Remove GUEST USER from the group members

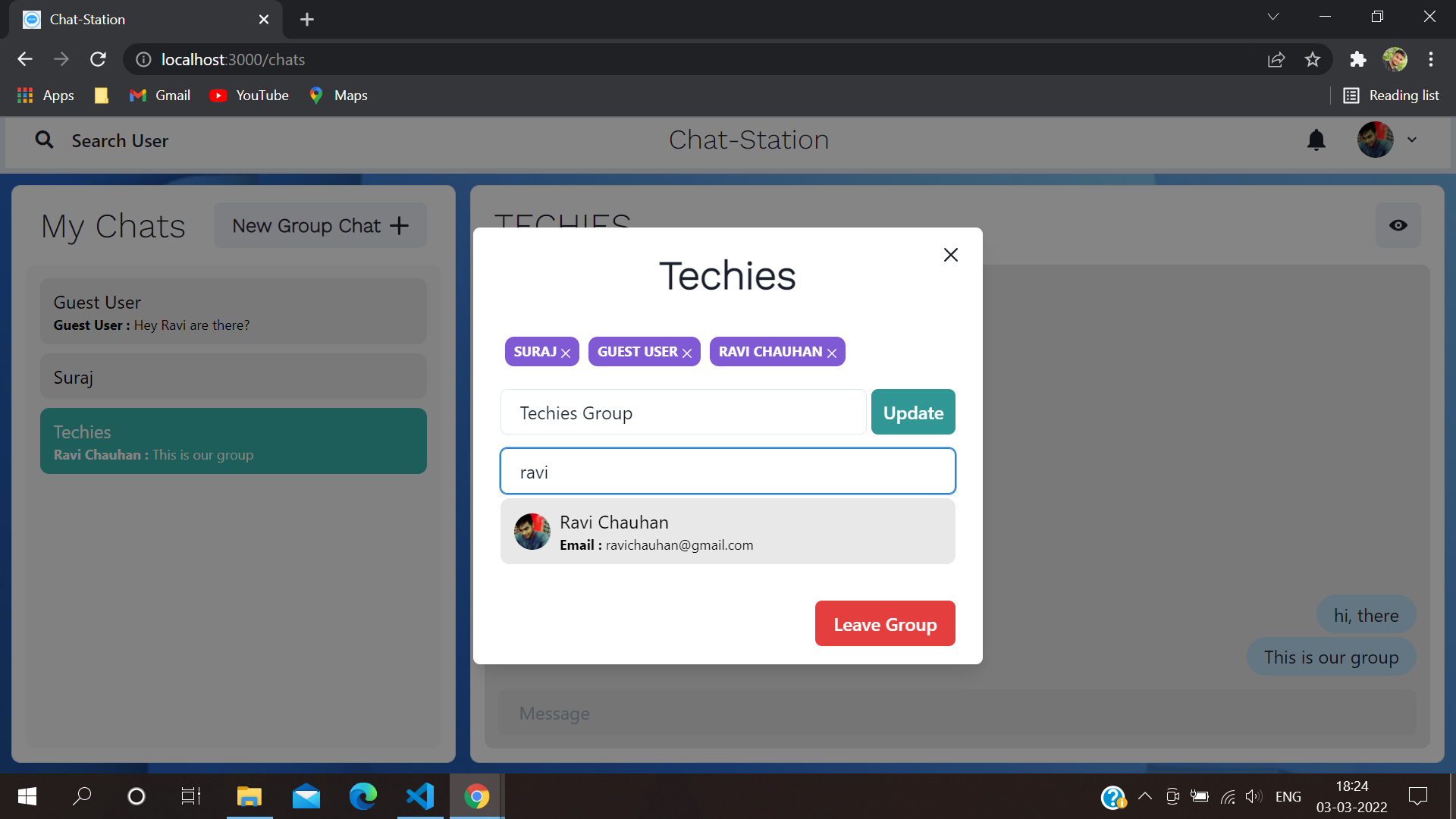coord(687,352)
